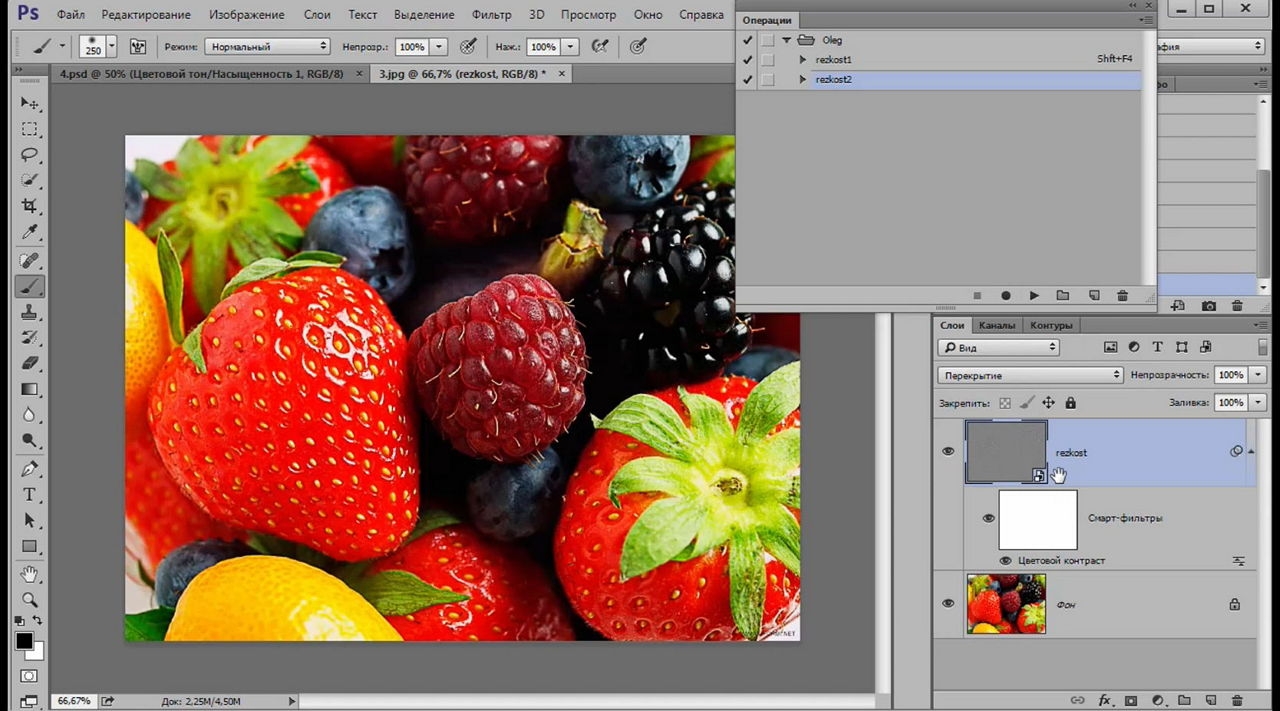Screen dimensions: 1280x711
Task: Delete action with Actions panel trash icon
Action: 1122,296
